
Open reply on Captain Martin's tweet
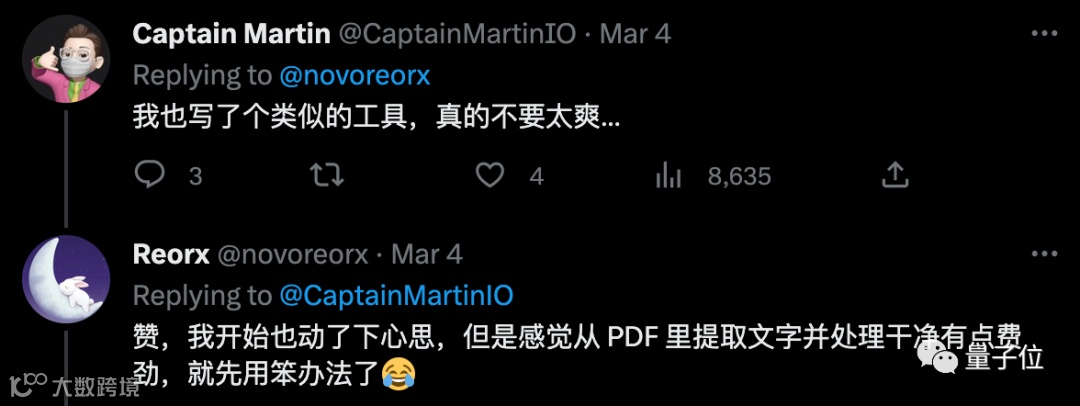149,176
